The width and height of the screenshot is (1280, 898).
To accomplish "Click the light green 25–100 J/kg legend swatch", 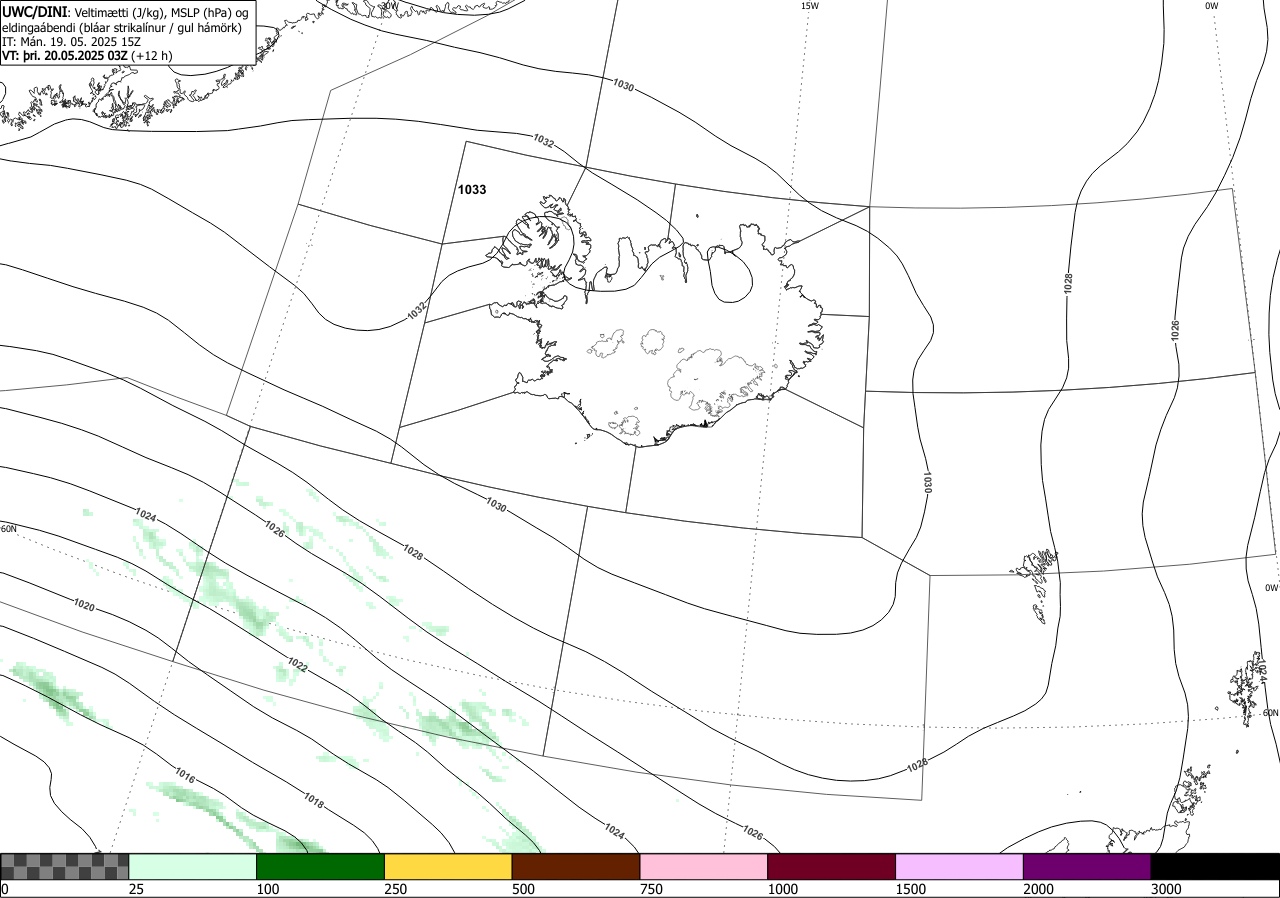I will (192, 866).
